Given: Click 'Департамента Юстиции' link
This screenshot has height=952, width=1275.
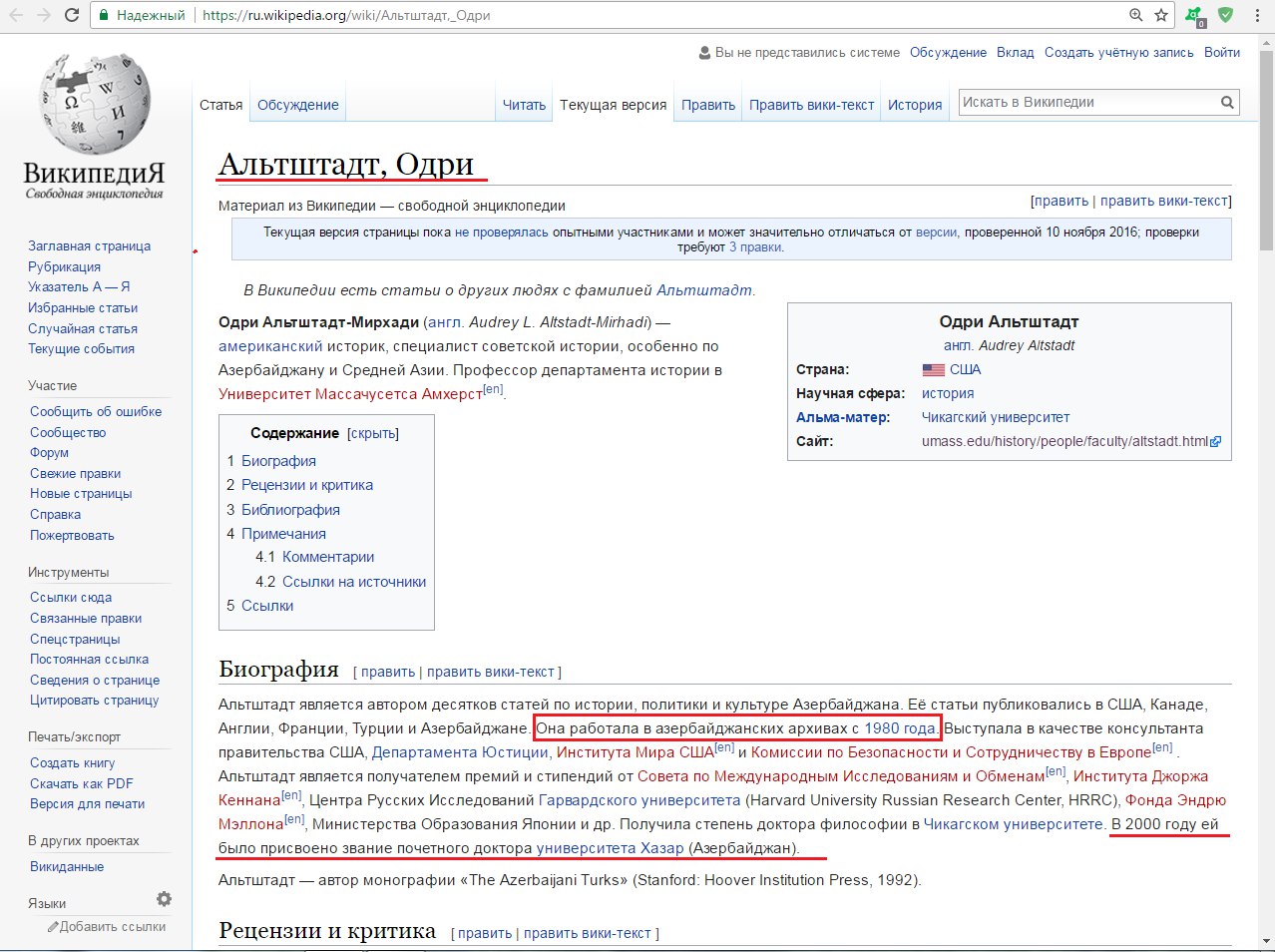Looking at the screenshot, I should pos(460,752).
